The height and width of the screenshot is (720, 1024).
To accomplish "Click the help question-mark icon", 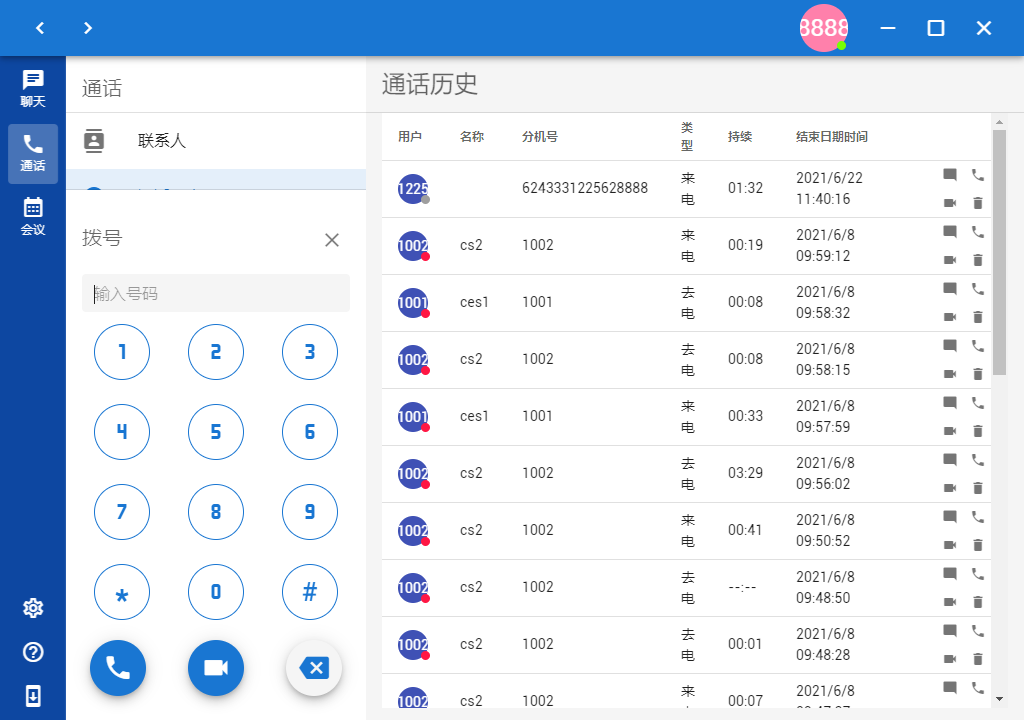I will coord(33,652).
